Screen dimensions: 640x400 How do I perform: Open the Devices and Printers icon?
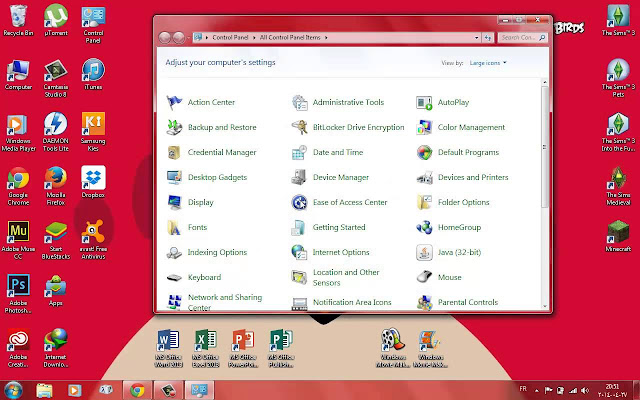coord(424,177)
